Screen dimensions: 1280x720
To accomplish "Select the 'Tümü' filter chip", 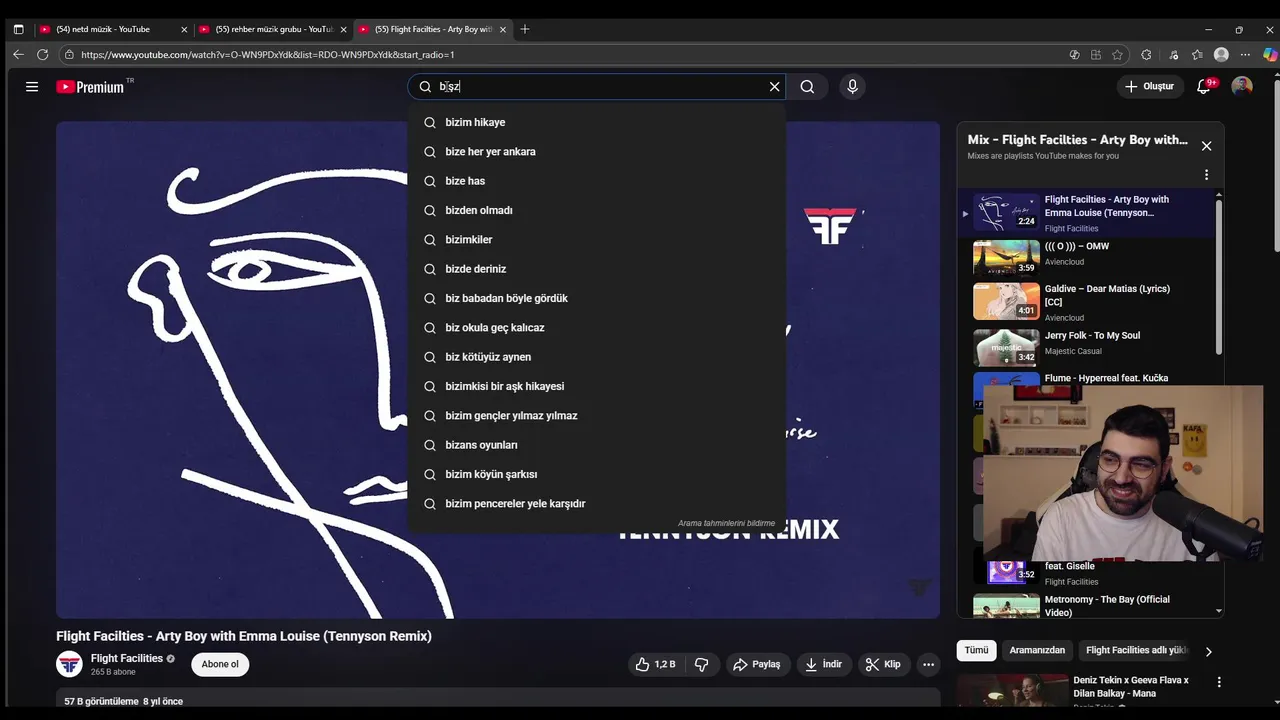I will point(976,650).
